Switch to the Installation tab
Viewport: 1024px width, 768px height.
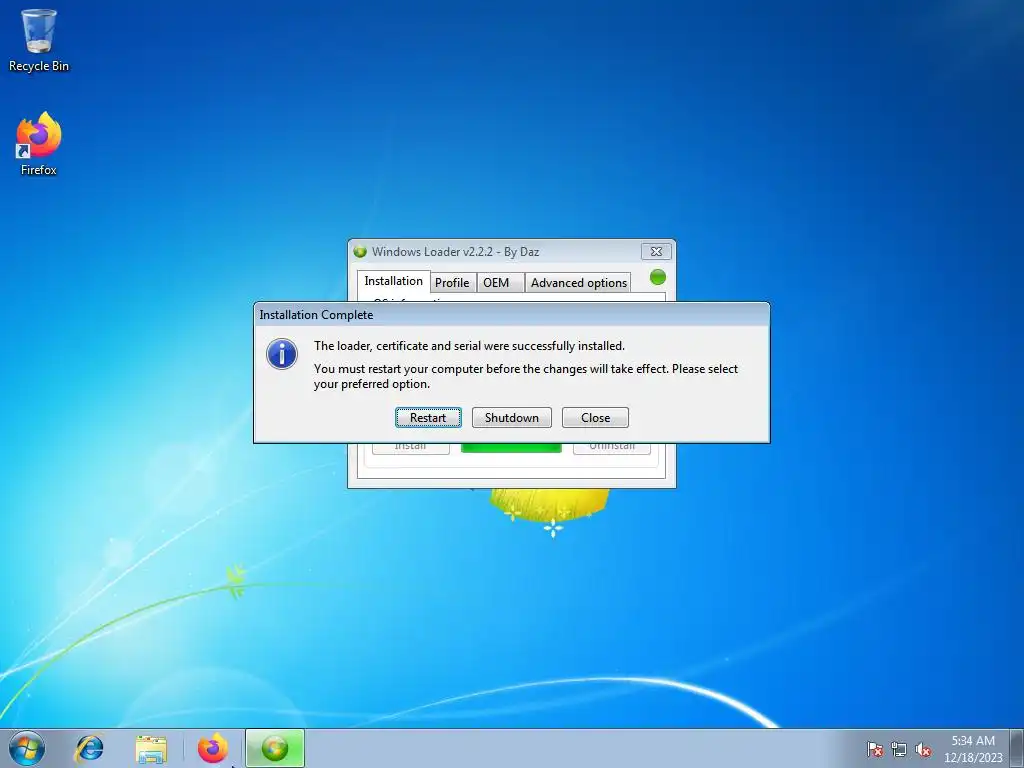tap(394, 281)
